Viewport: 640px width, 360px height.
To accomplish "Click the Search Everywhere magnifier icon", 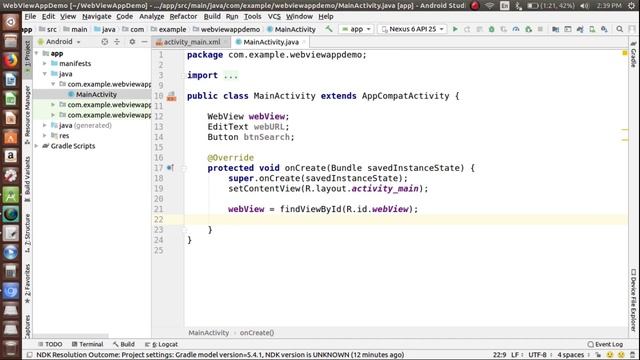I will coord(620,29).
